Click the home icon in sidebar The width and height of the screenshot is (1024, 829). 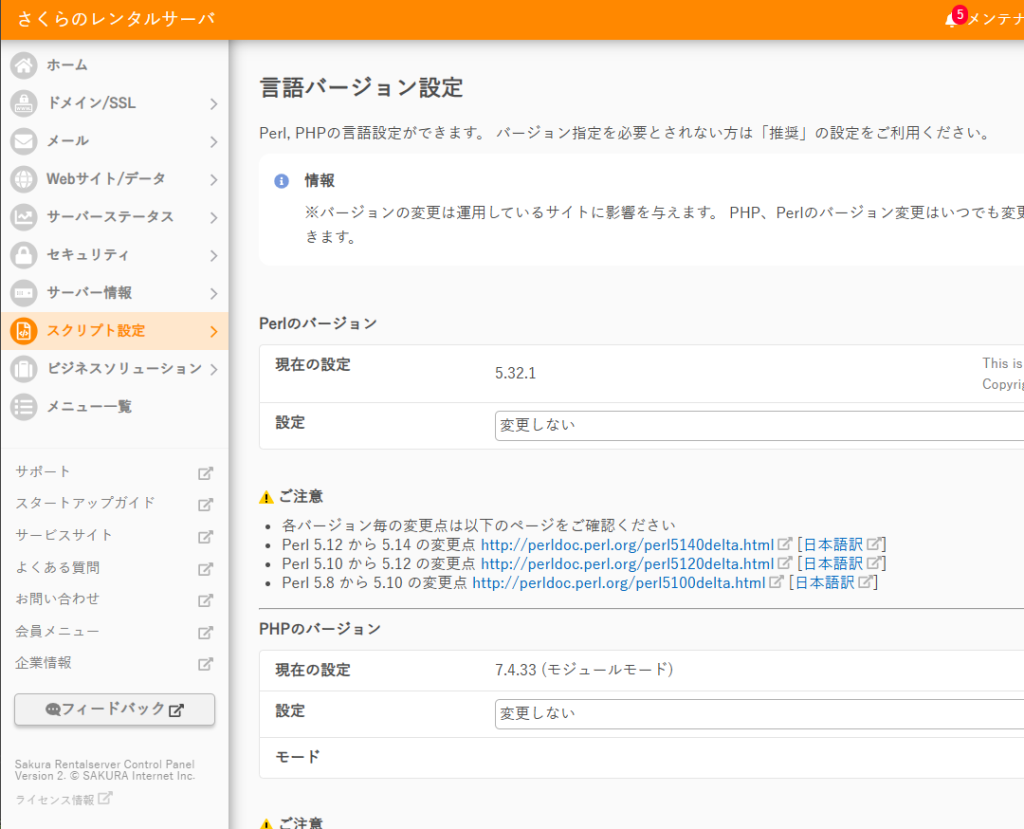[x=24, y=65]
